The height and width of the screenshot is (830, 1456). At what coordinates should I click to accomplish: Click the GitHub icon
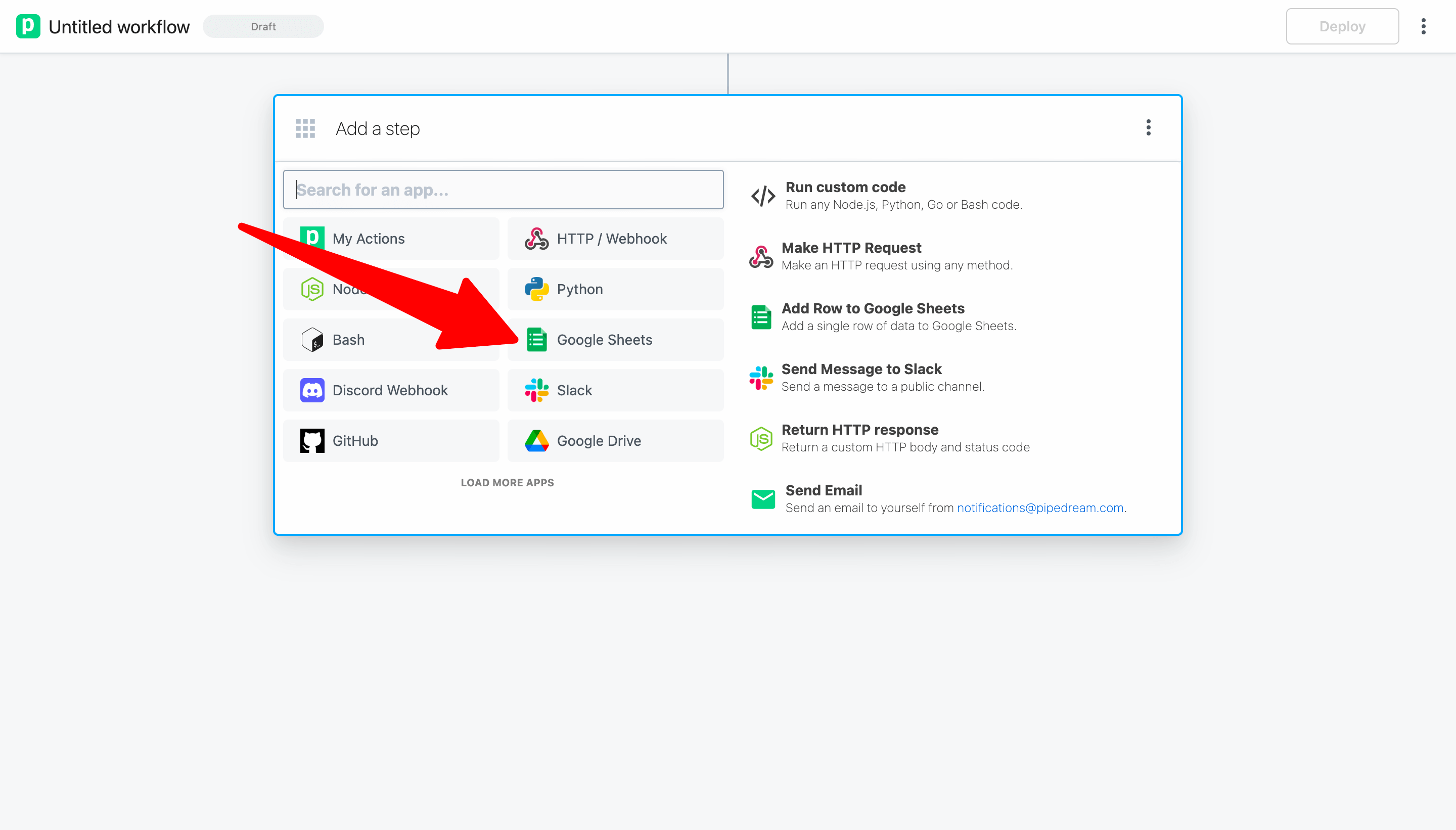click(x=312, y=440)
